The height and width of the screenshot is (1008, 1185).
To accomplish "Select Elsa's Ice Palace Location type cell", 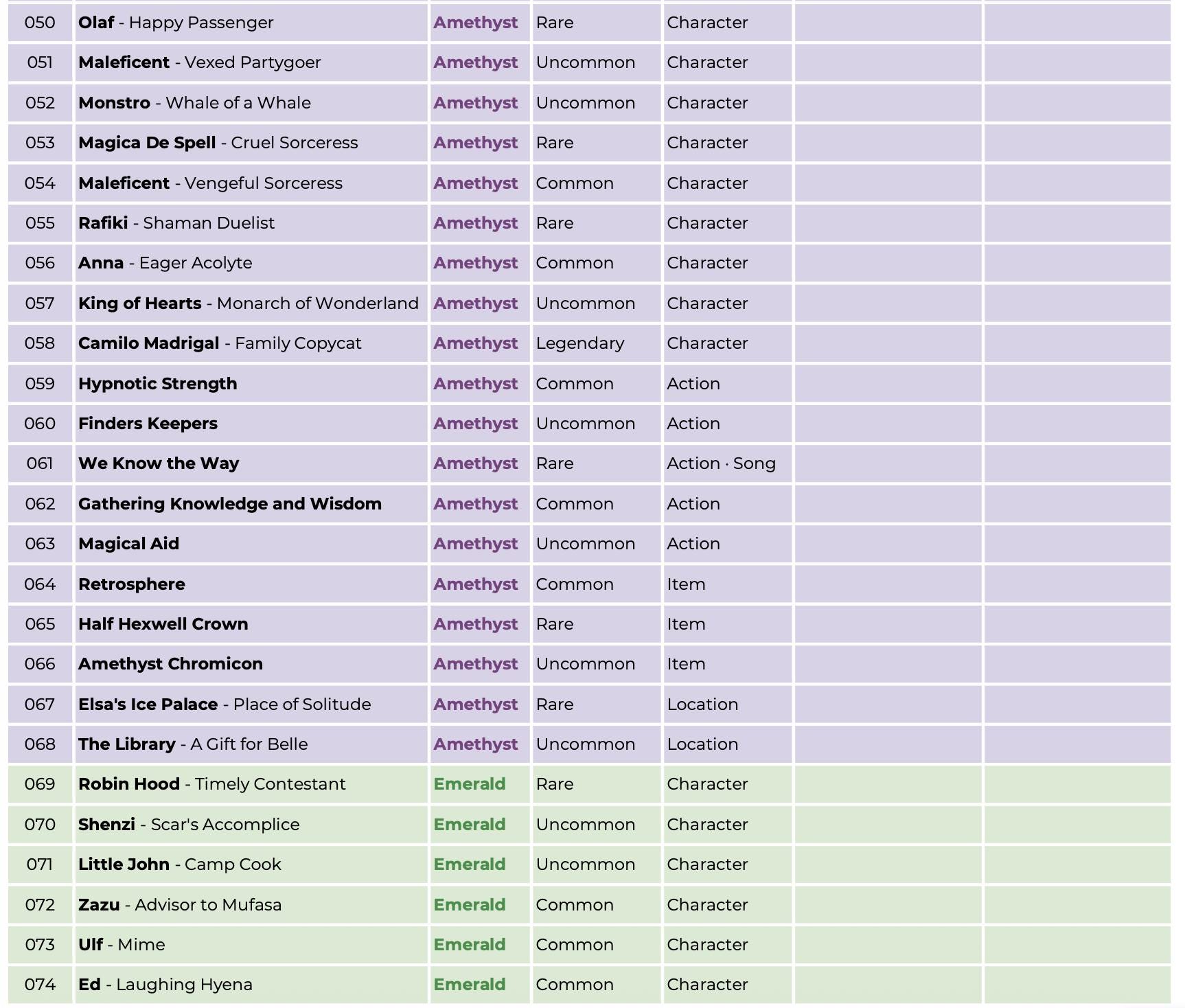I will [x=727, y=705].
